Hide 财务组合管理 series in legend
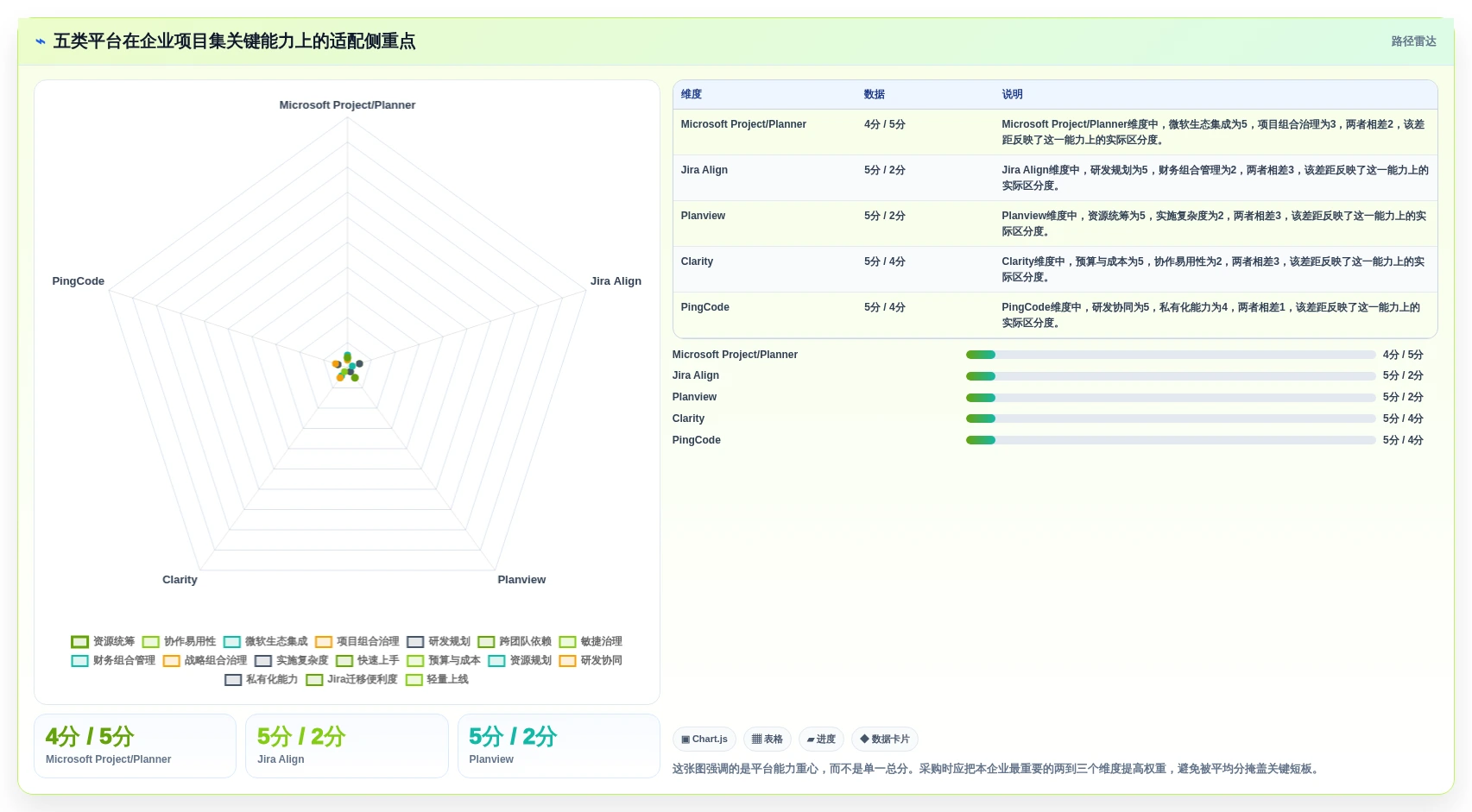1472x812 pixels. [113, 660]
